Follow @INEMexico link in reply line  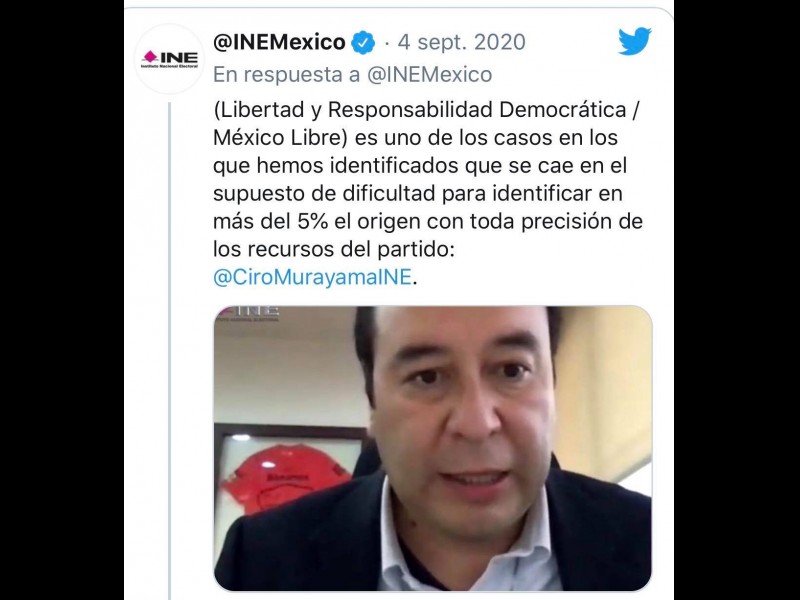coord(430,74)
